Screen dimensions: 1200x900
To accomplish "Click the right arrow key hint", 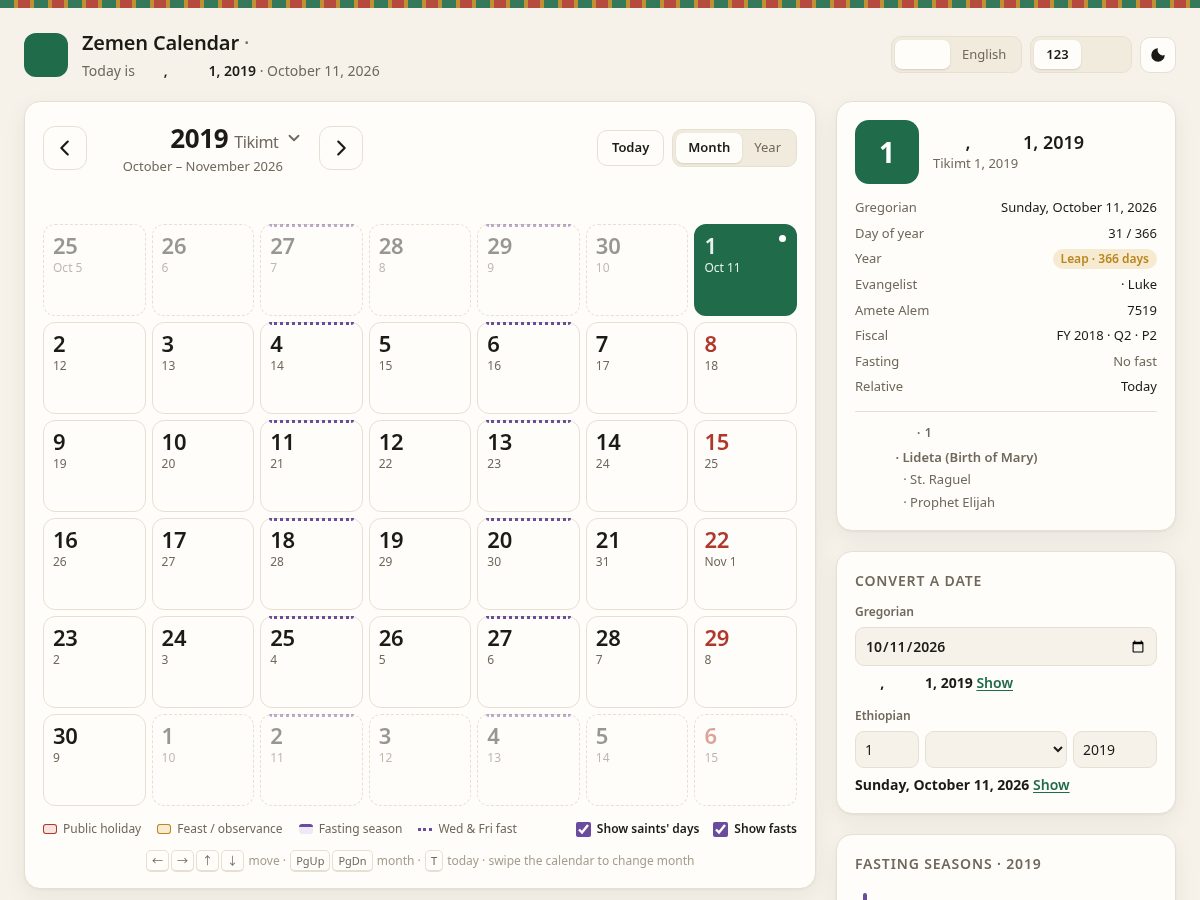I will pos(182,861).
